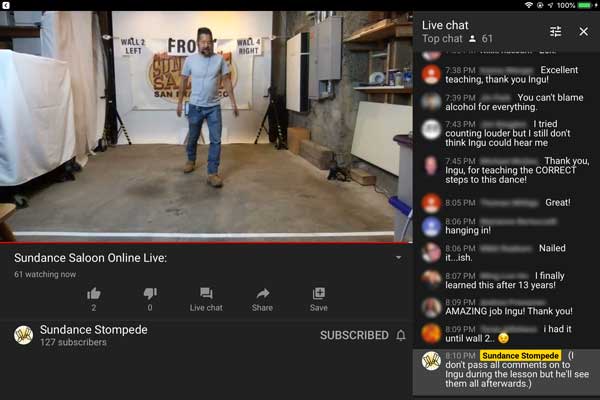Expand the video description arrow
The image size is (600, 400).
[x=398, y=258]
